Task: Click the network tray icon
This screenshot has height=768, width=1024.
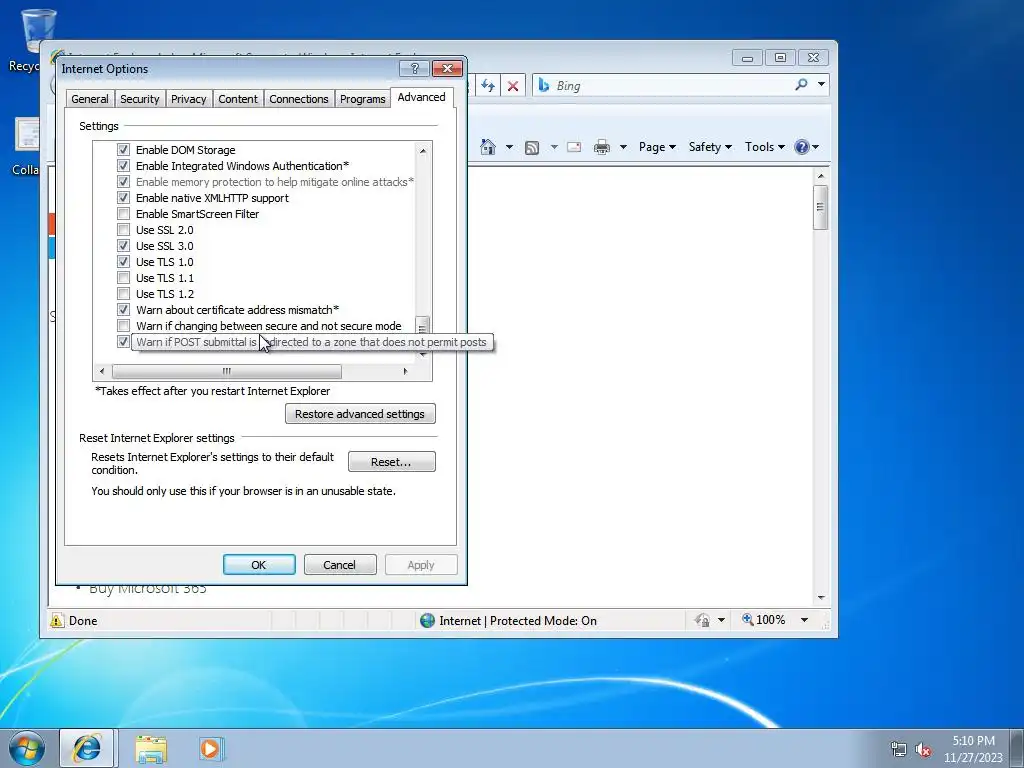Action: 899,750
